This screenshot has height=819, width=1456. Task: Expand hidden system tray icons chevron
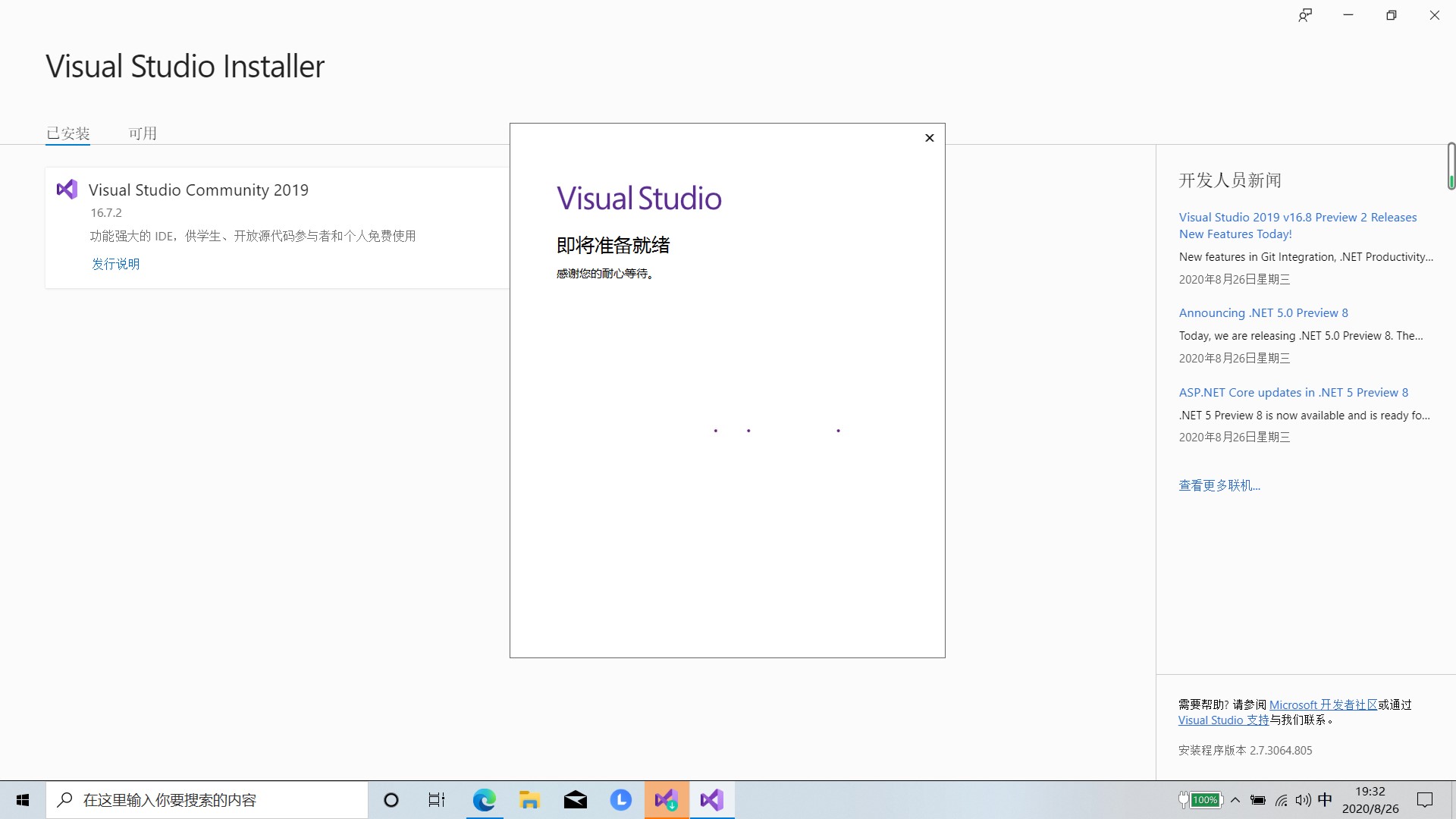[x=1235, y=800]
